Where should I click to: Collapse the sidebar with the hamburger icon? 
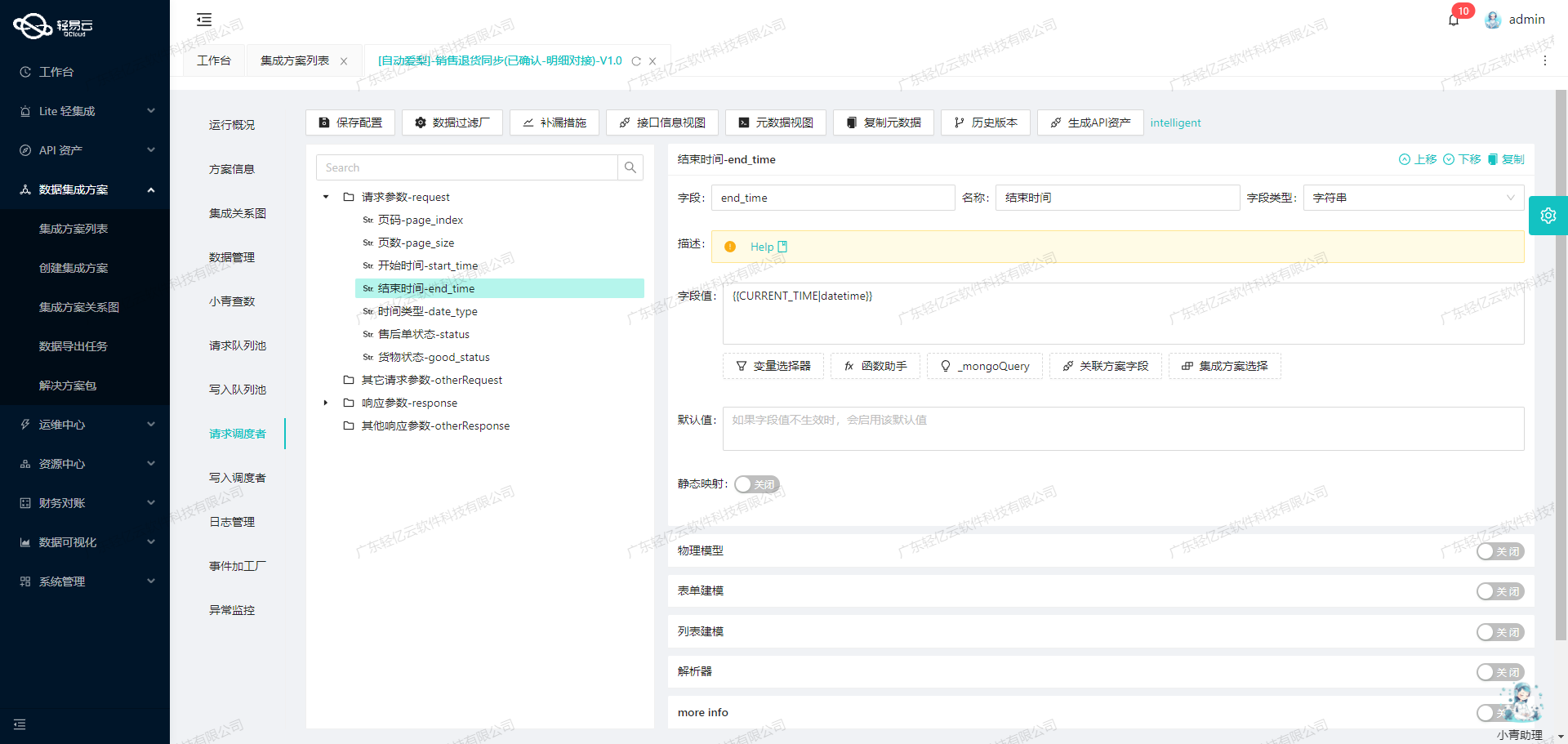[x=204, y=20]
